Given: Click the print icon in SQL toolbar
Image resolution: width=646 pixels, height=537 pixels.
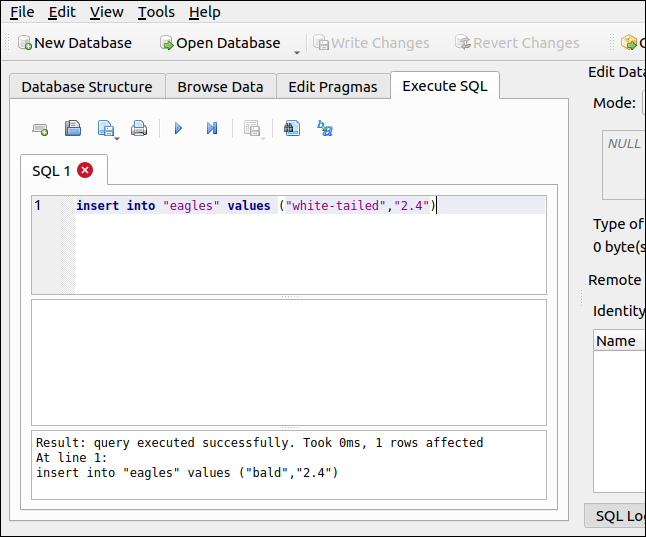Looking at the screenshot, I should pyautogui.click(x=139, y=128).
